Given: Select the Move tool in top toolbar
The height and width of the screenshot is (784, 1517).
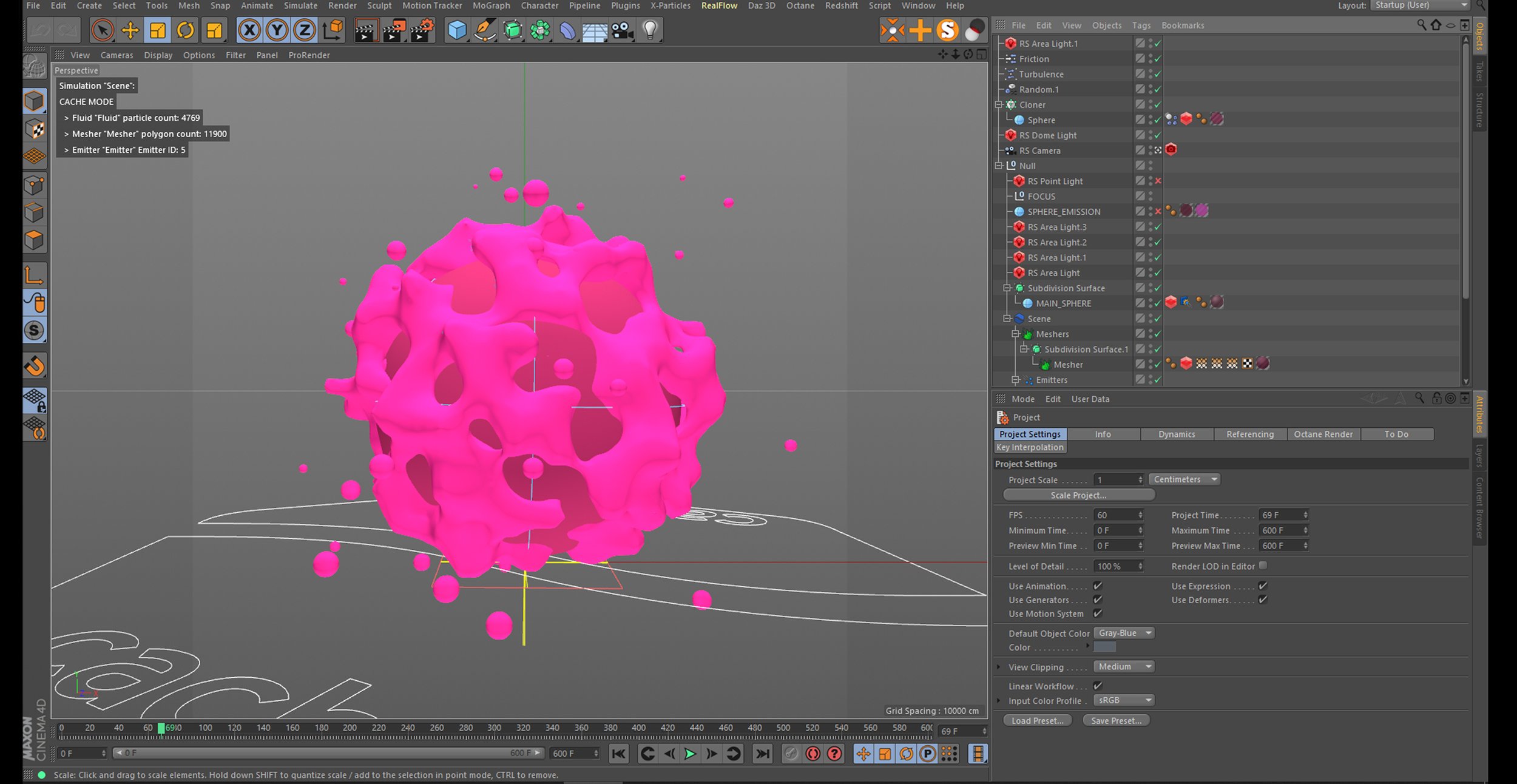Looking at the screenshot, I should [x=130, y=30].
